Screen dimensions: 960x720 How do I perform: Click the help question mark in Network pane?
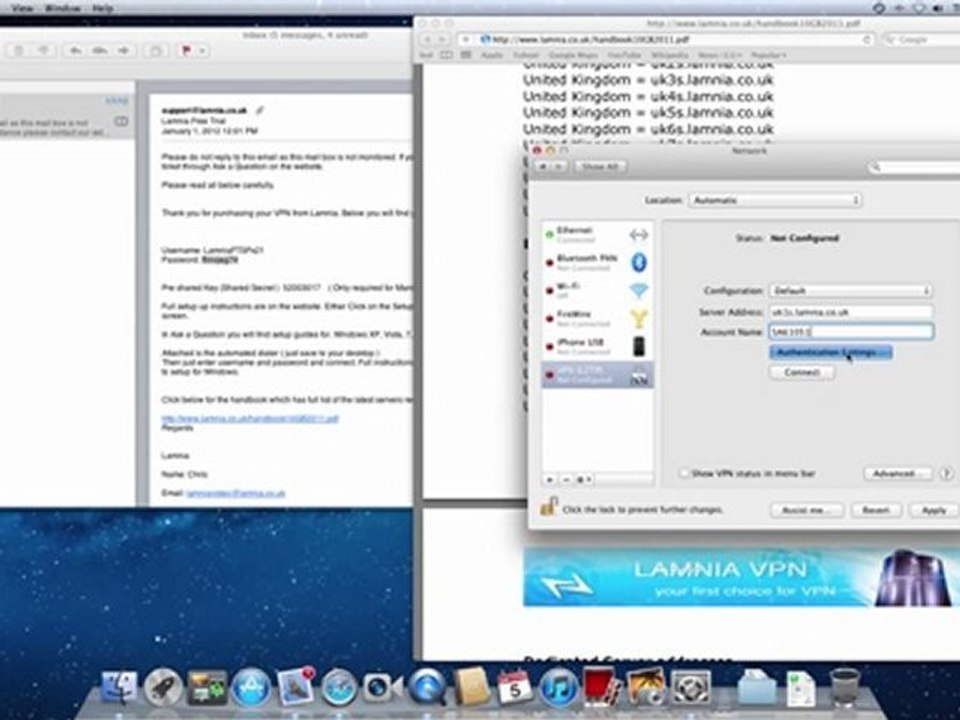[947, 473]
